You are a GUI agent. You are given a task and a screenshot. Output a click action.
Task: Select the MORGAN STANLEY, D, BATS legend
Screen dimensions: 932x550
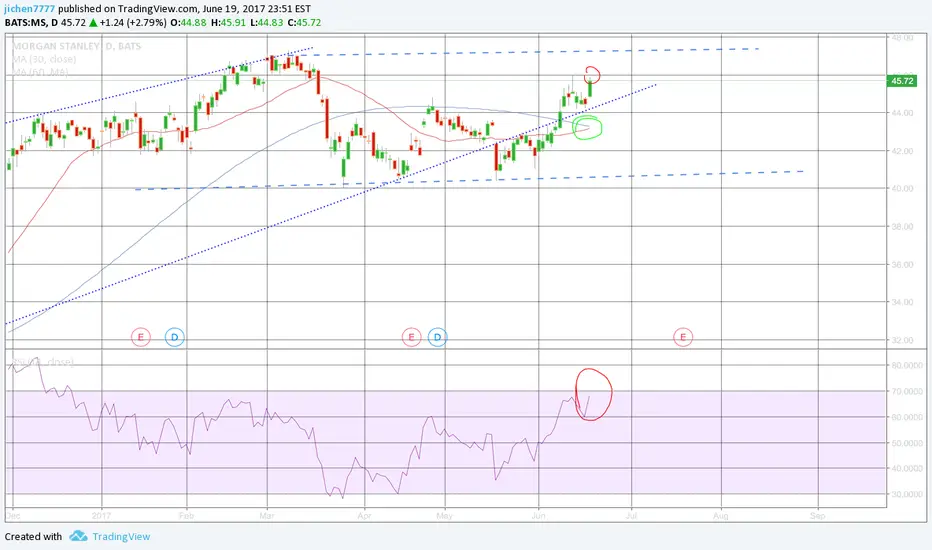(77, 46)
